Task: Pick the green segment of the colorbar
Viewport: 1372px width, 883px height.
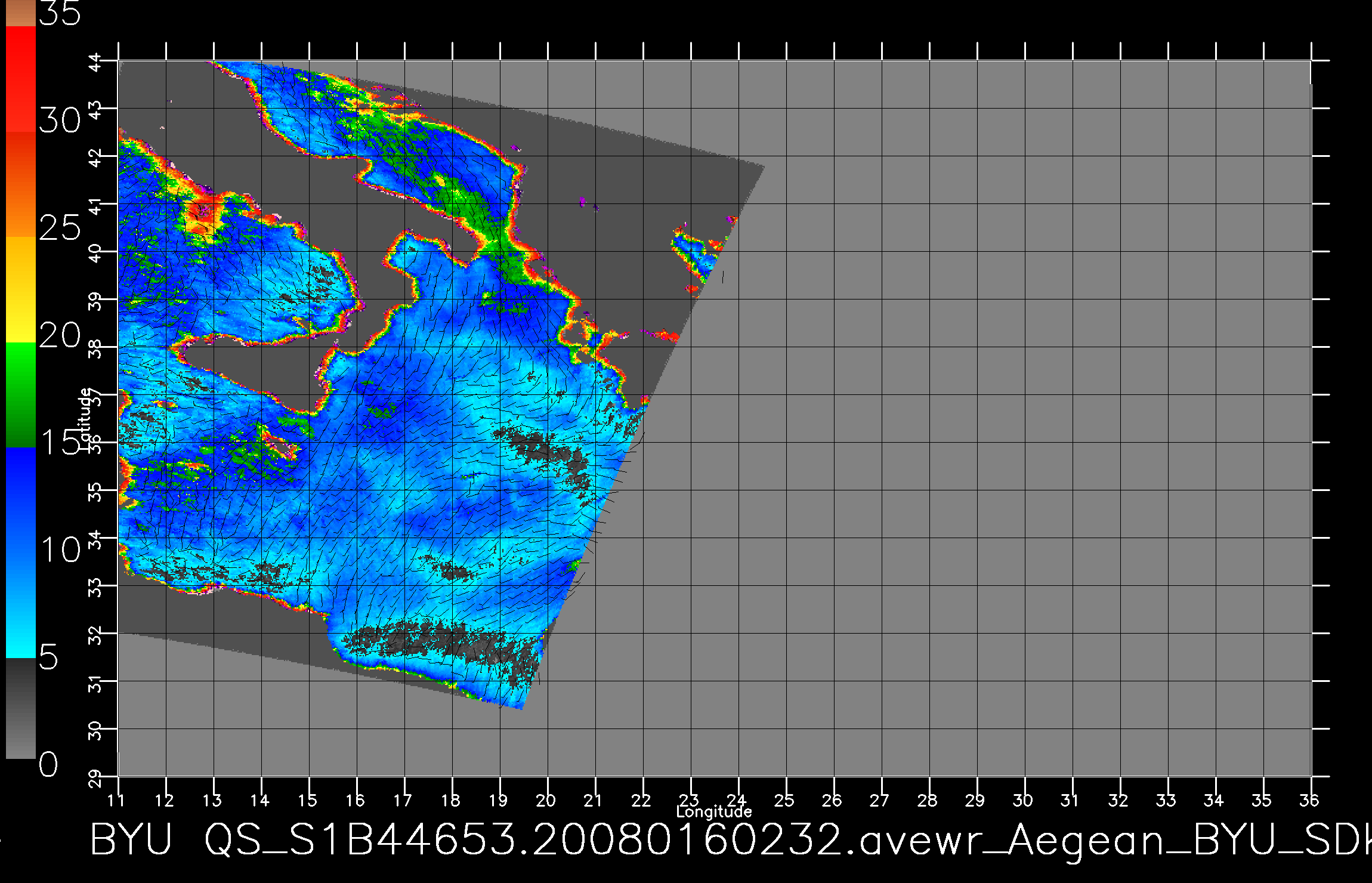Action: [21, 394]
